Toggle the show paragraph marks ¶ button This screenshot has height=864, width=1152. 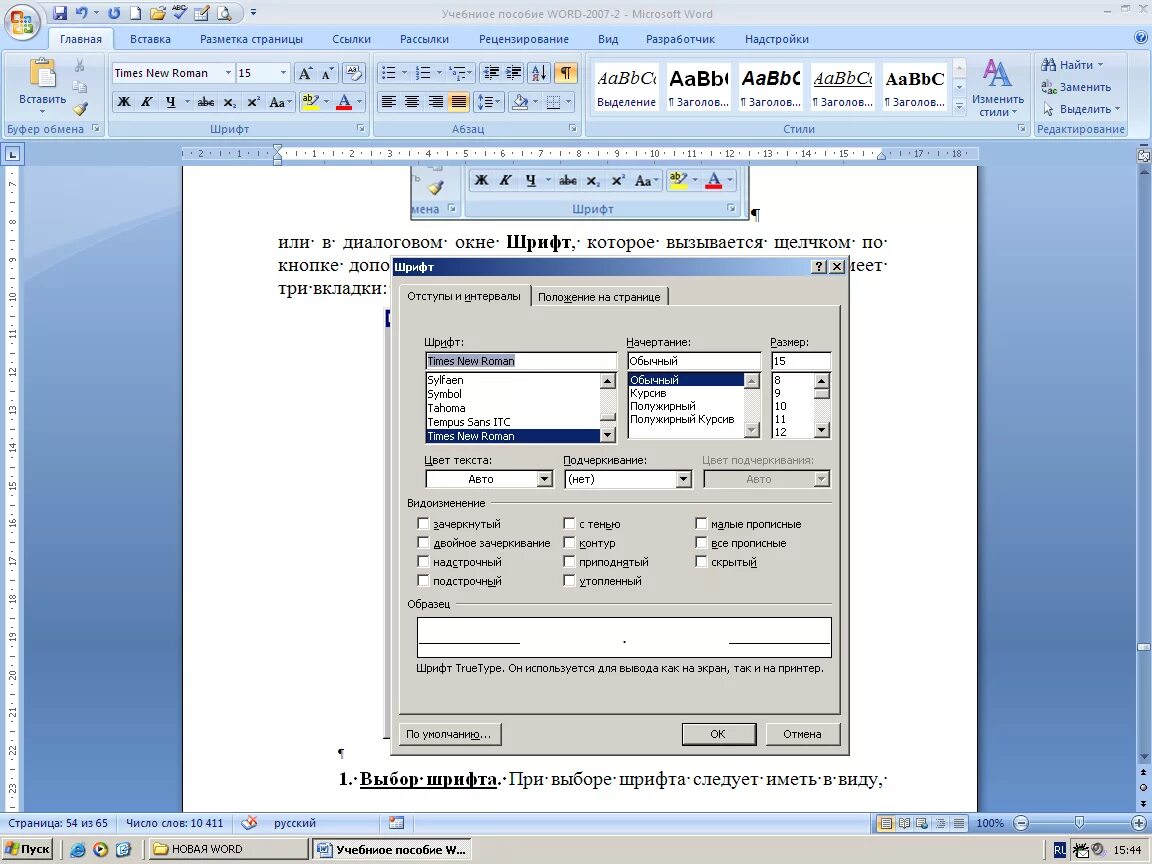pos(566,73)
